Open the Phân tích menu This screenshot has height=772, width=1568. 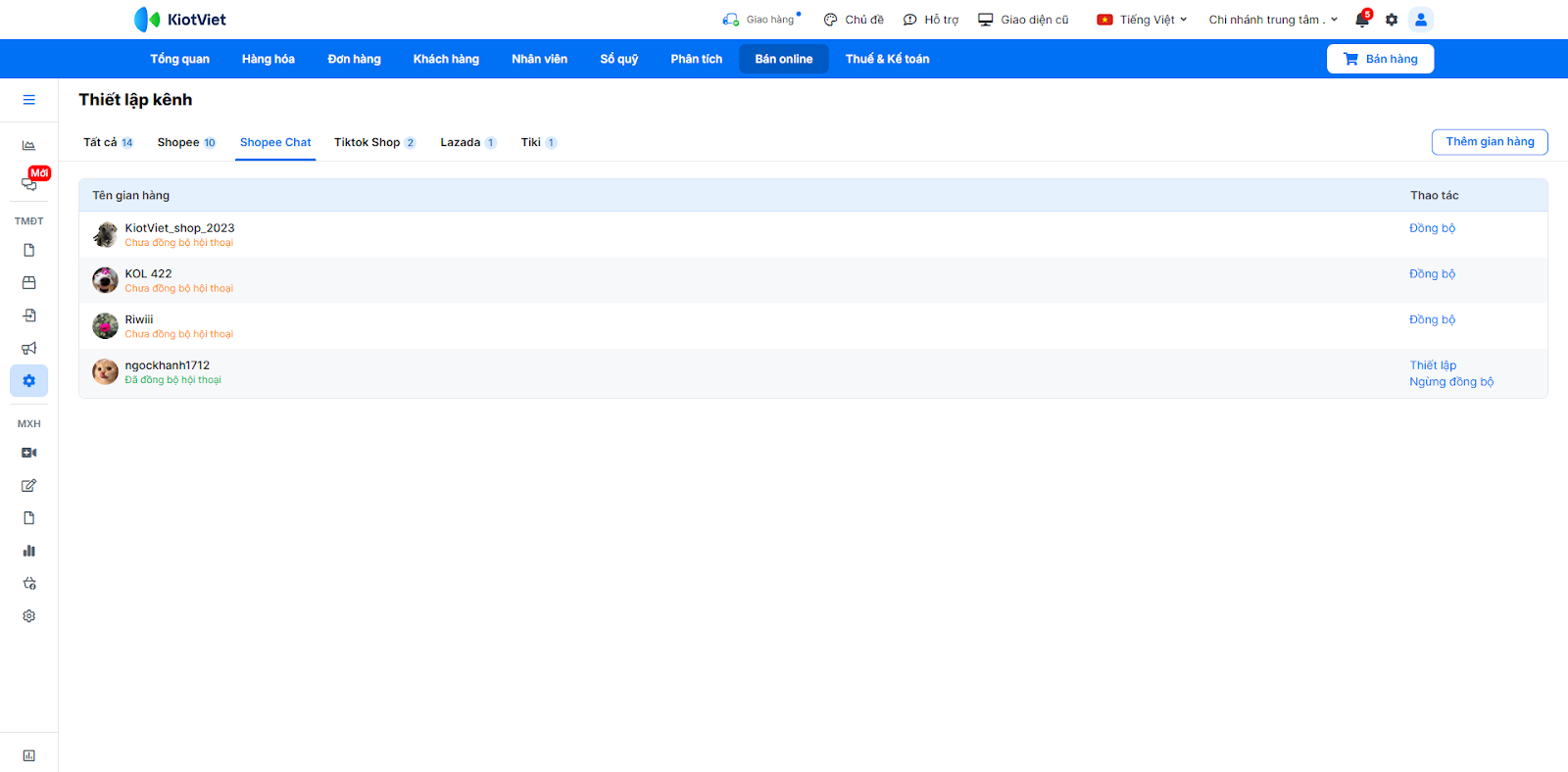pos(697,59)
